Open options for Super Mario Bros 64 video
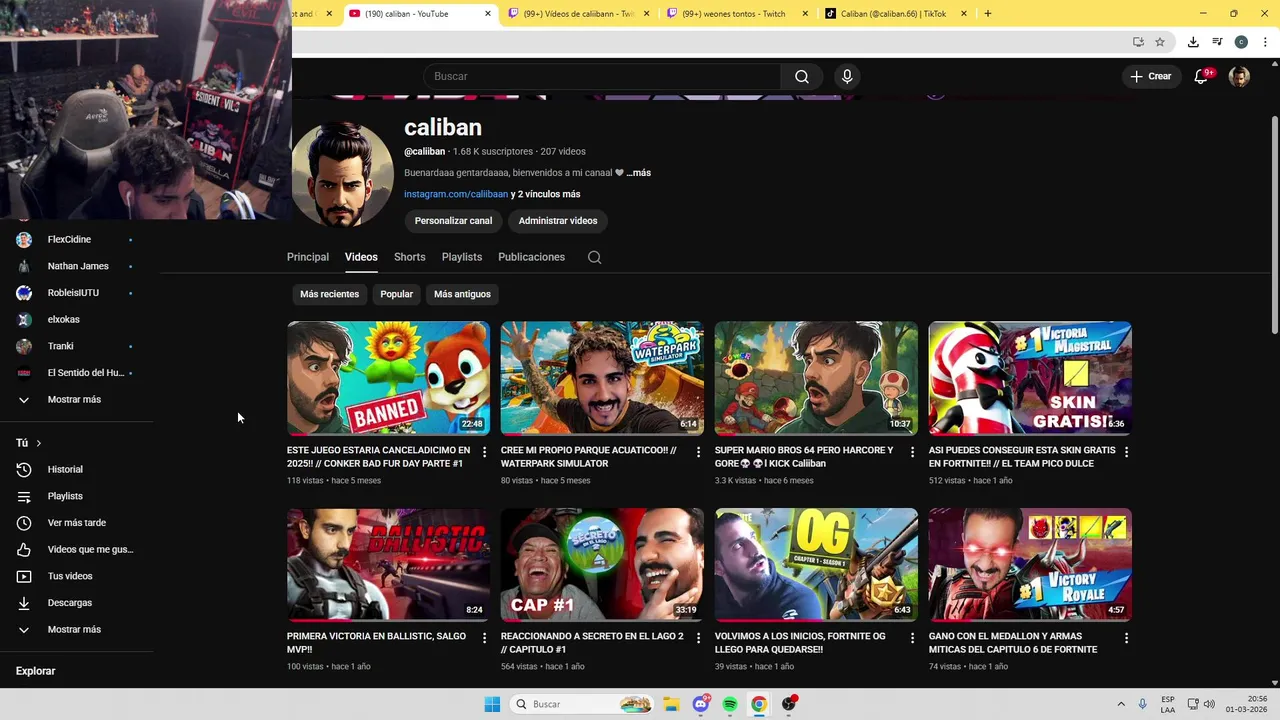The image size is (1280, 720). click(912, 452)
